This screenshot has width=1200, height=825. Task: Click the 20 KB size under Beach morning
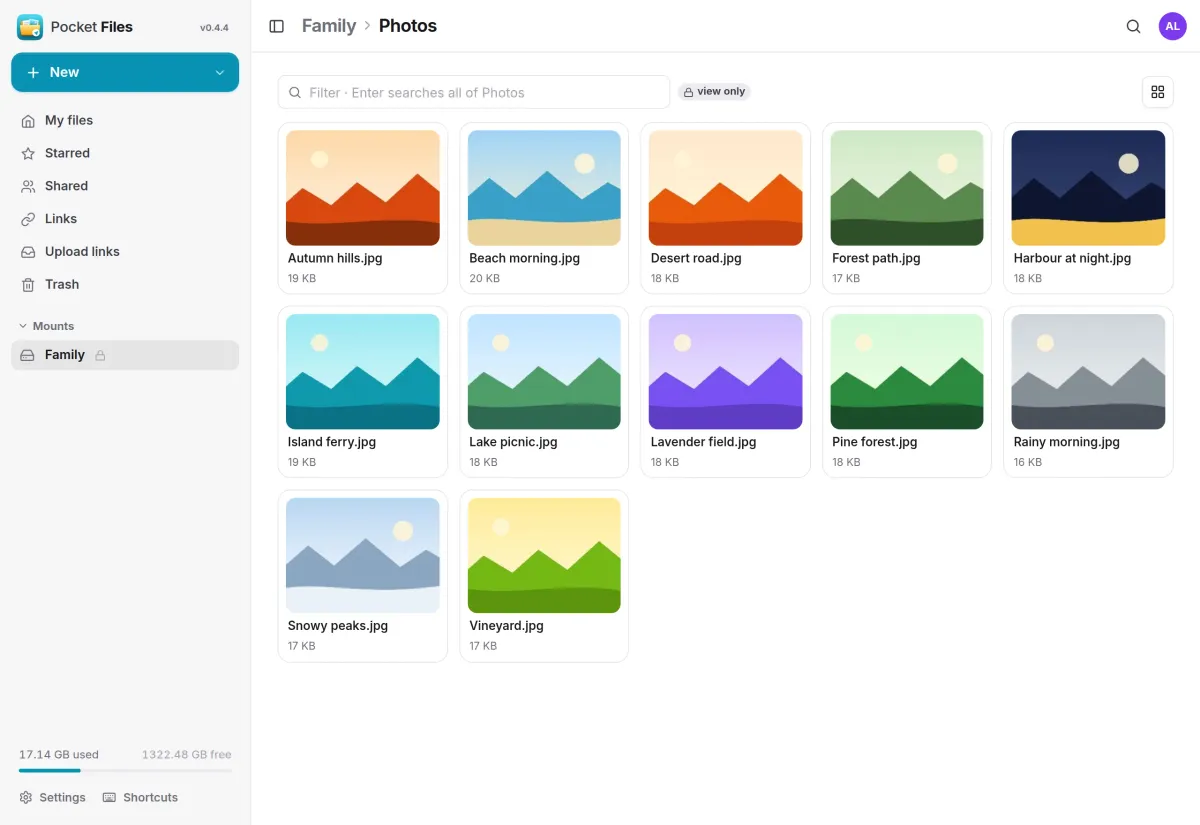[x=484, y=279]
